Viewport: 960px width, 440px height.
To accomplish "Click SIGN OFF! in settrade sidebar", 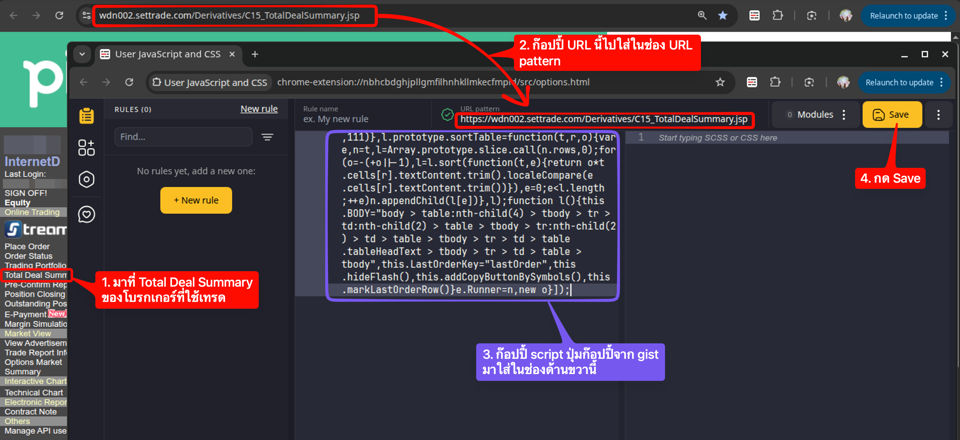I will [26, 193].
